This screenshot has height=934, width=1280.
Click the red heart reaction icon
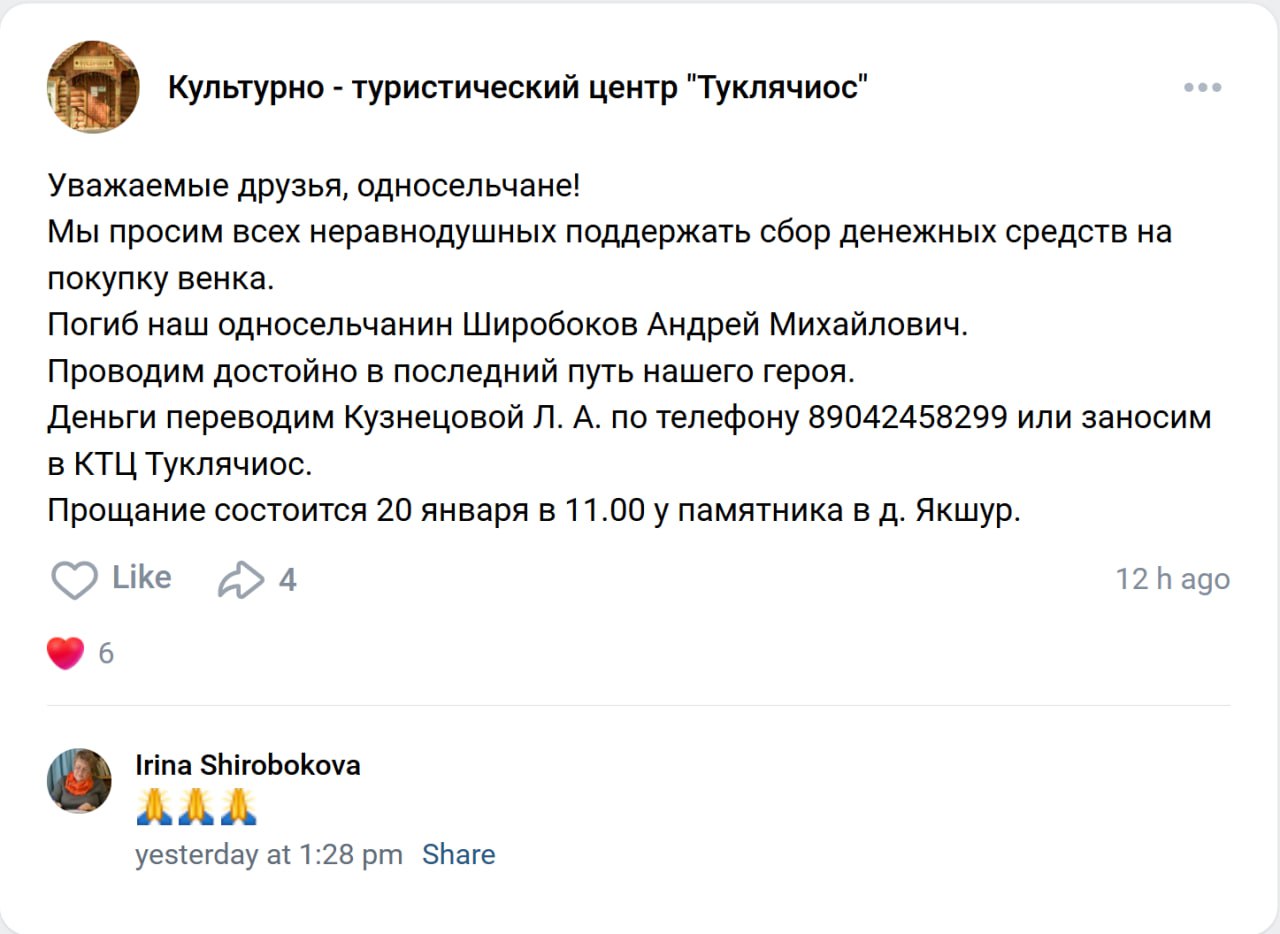coord(66,653)
